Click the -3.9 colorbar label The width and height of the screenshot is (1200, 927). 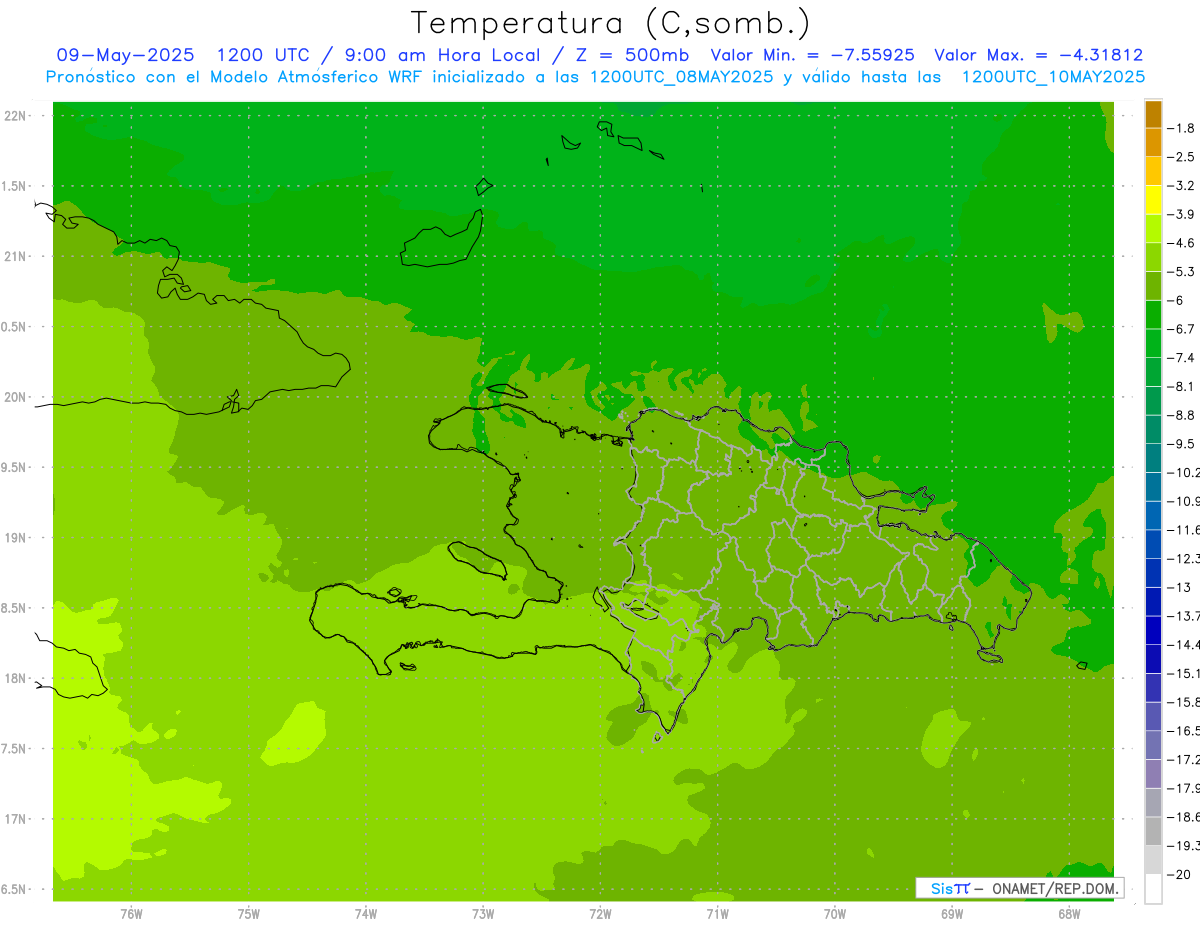pos(1182,214)
